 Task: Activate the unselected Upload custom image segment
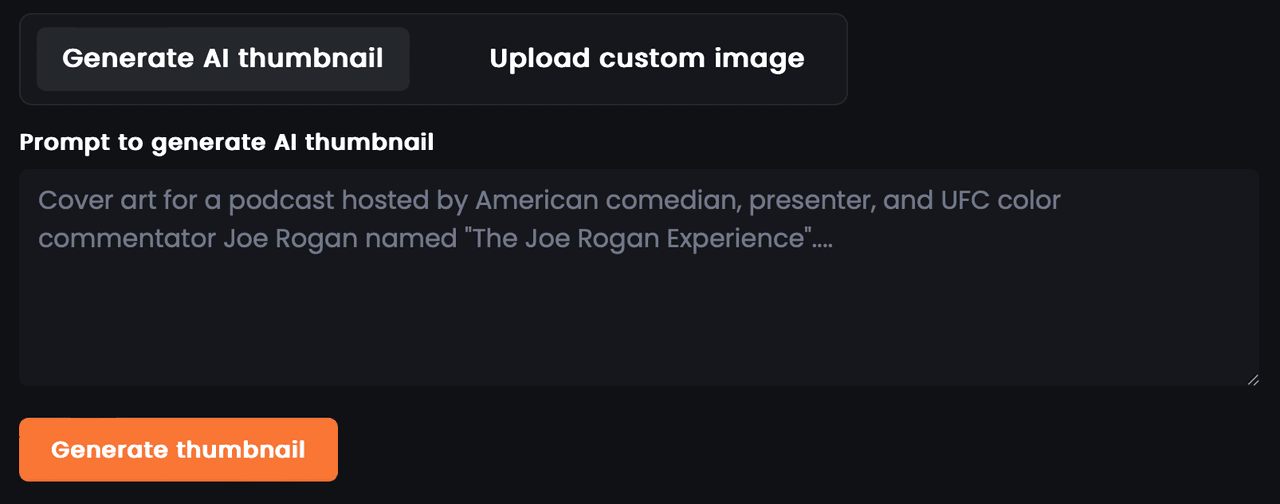pyautogui.click(x=646, y=59)
